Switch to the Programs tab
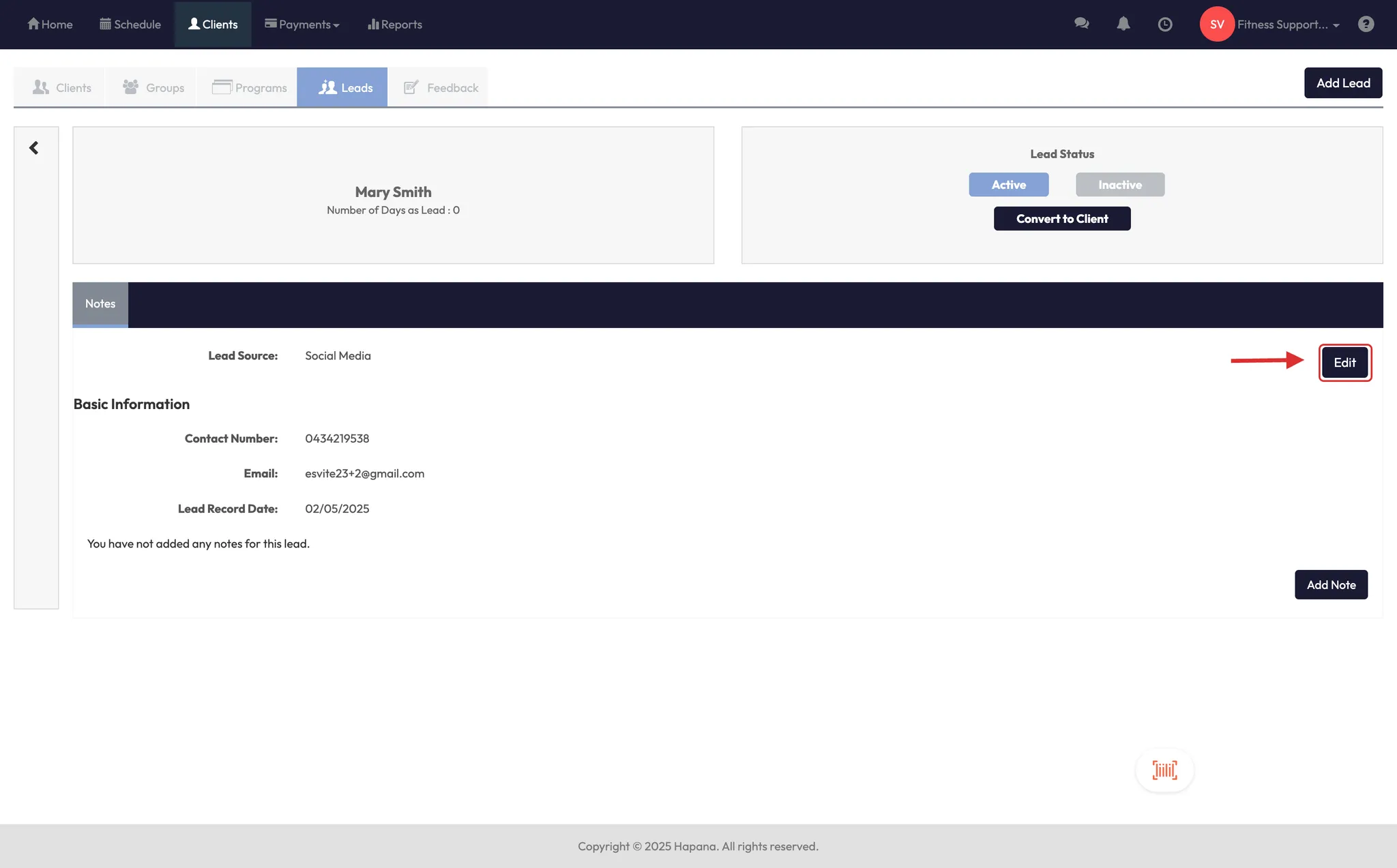This screenshot has width=1397, height=868. coord(249,87)
